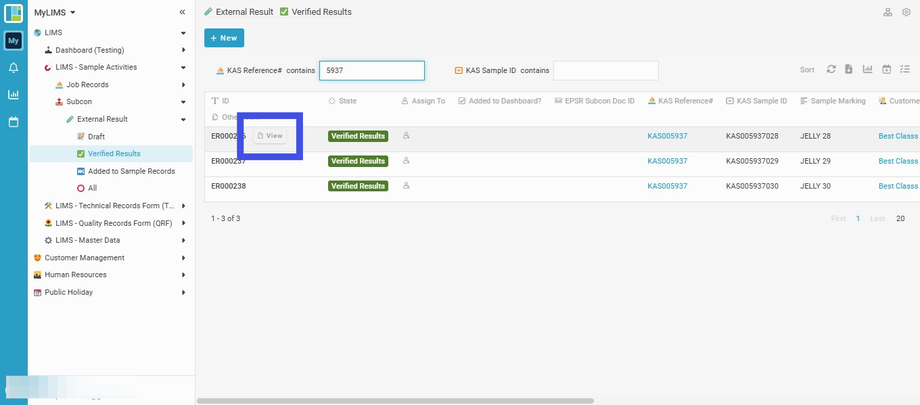
Task: Expand LIMS - Master Data node
Action: tap(184, 241)
